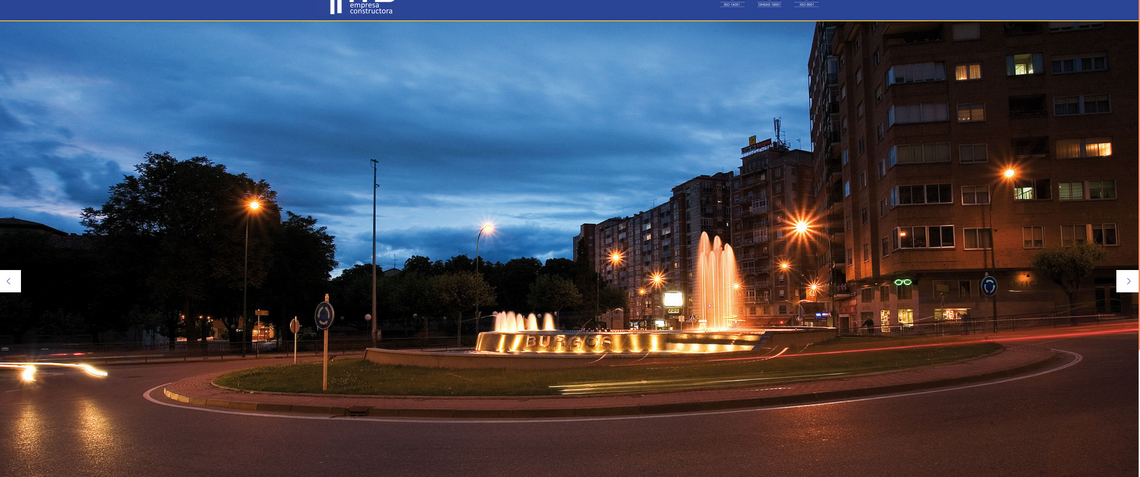Click the small tree right of the brick building
This screenshot has width=1140, height=477.
click(x=1067, y=266)
